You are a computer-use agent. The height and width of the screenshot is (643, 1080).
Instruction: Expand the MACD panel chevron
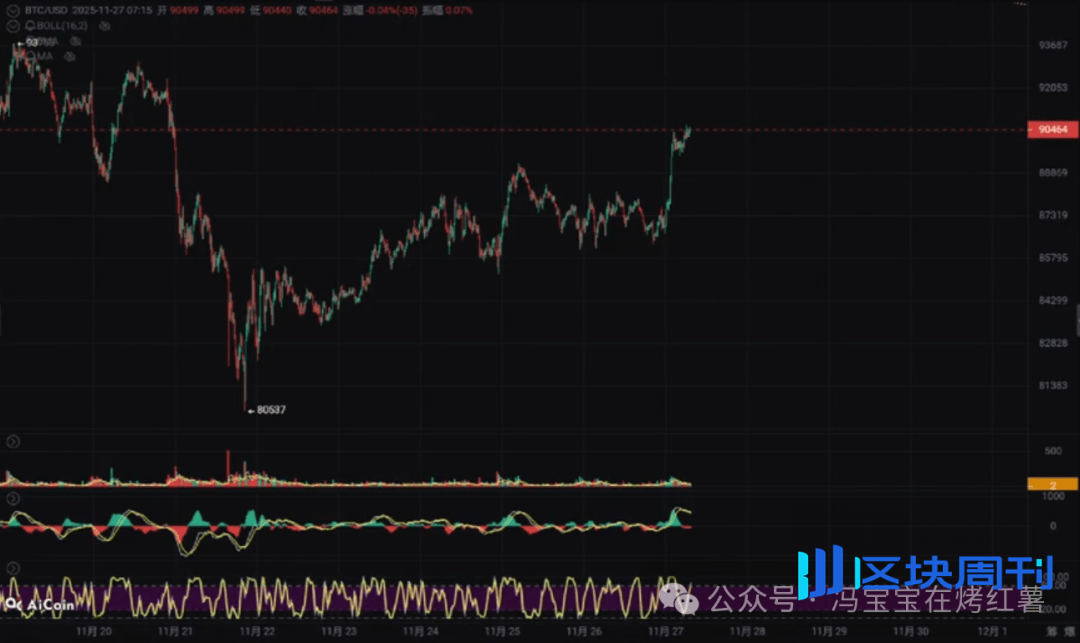(13, 497)
